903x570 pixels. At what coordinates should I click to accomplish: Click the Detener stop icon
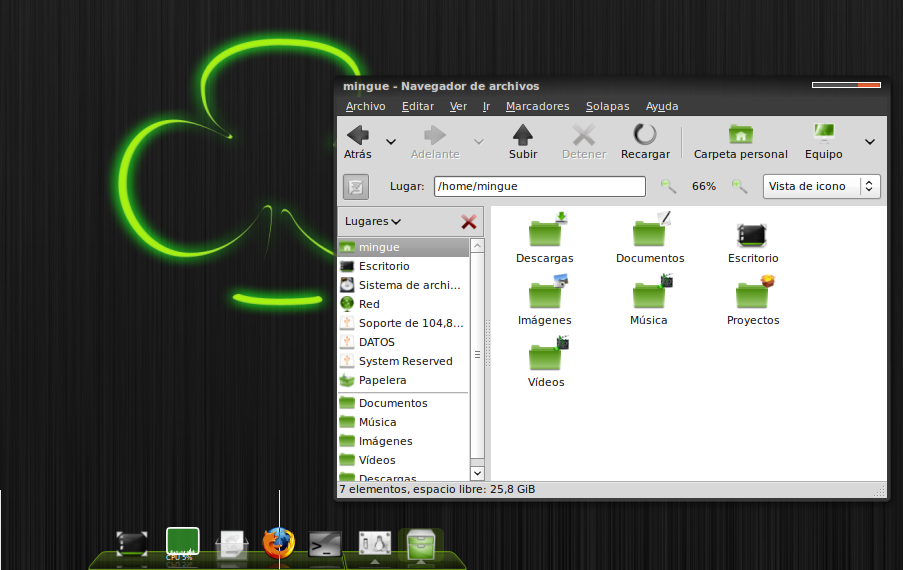(x=584, y=142)
